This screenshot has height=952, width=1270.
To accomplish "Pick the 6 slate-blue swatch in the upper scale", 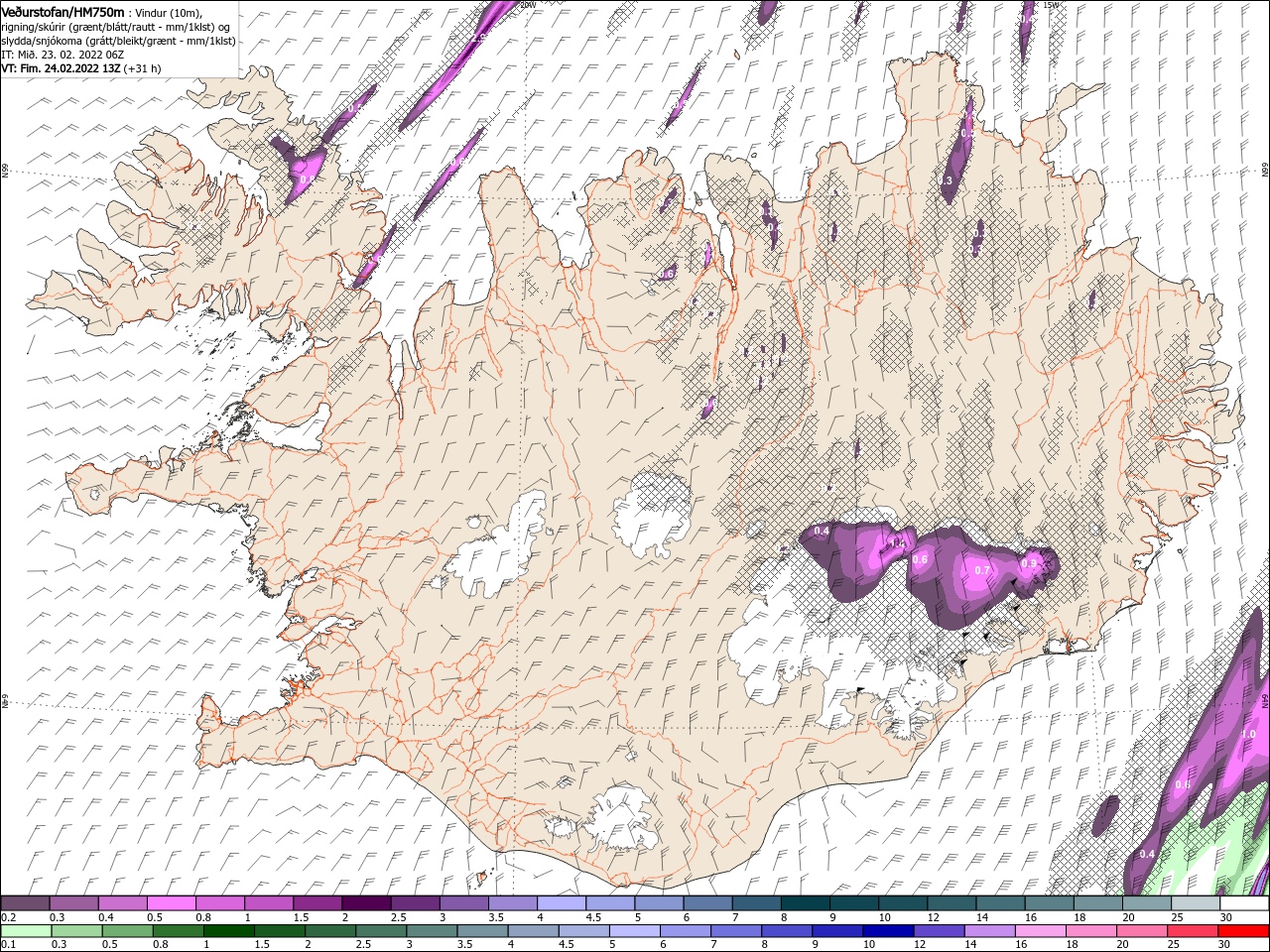I will pos(707,903).
